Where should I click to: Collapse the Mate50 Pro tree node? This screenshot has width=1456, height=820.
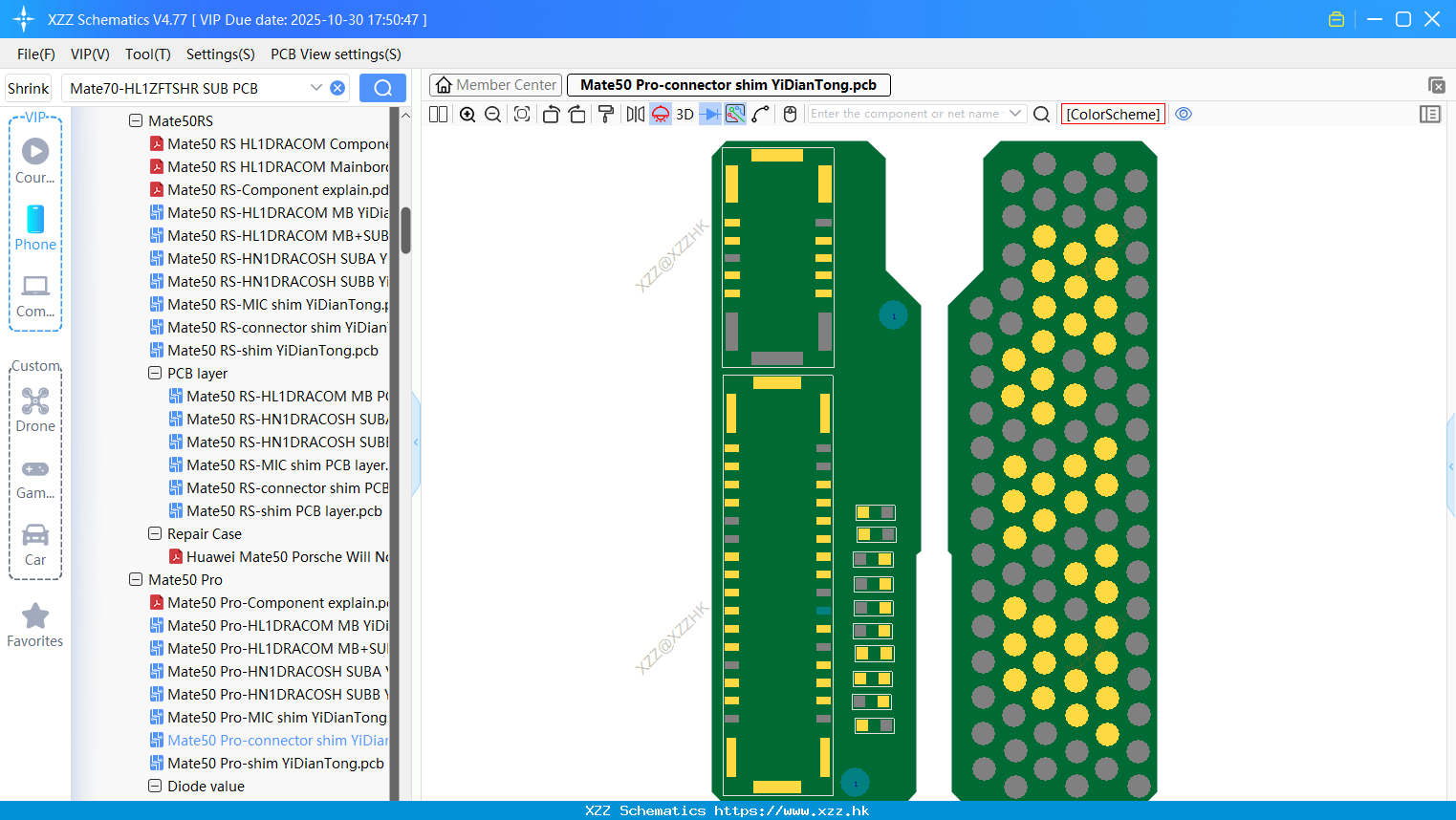(x=136, y=579)
